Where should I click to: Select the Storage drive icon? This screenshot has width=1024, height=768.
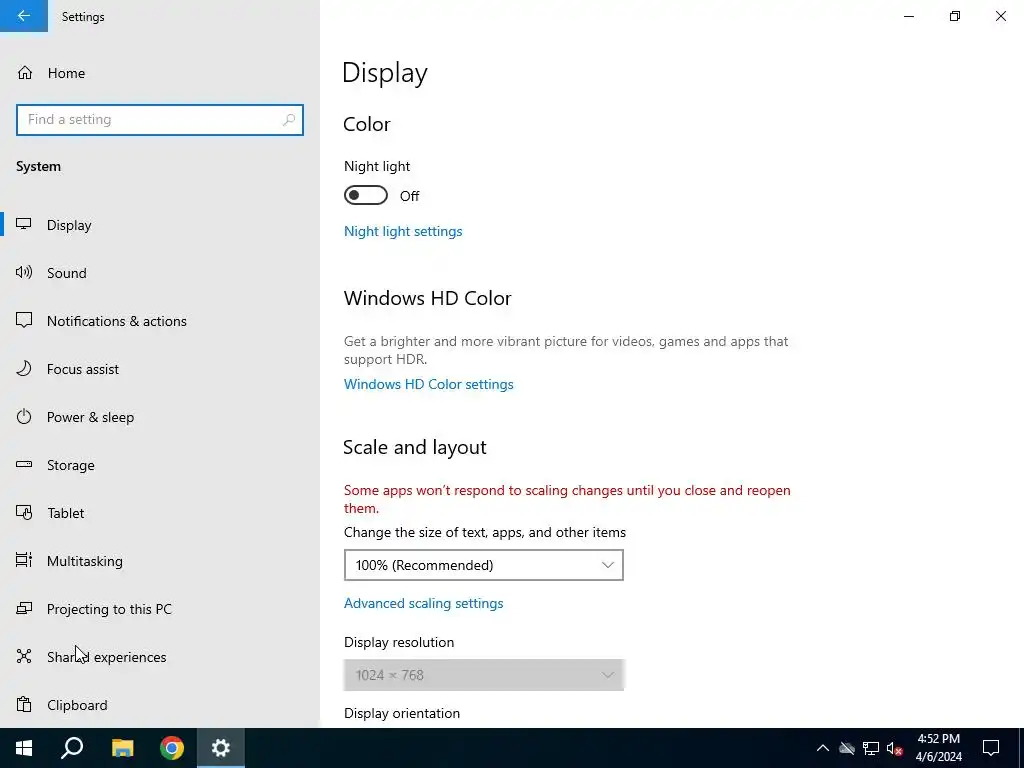[x=24, y=464]
